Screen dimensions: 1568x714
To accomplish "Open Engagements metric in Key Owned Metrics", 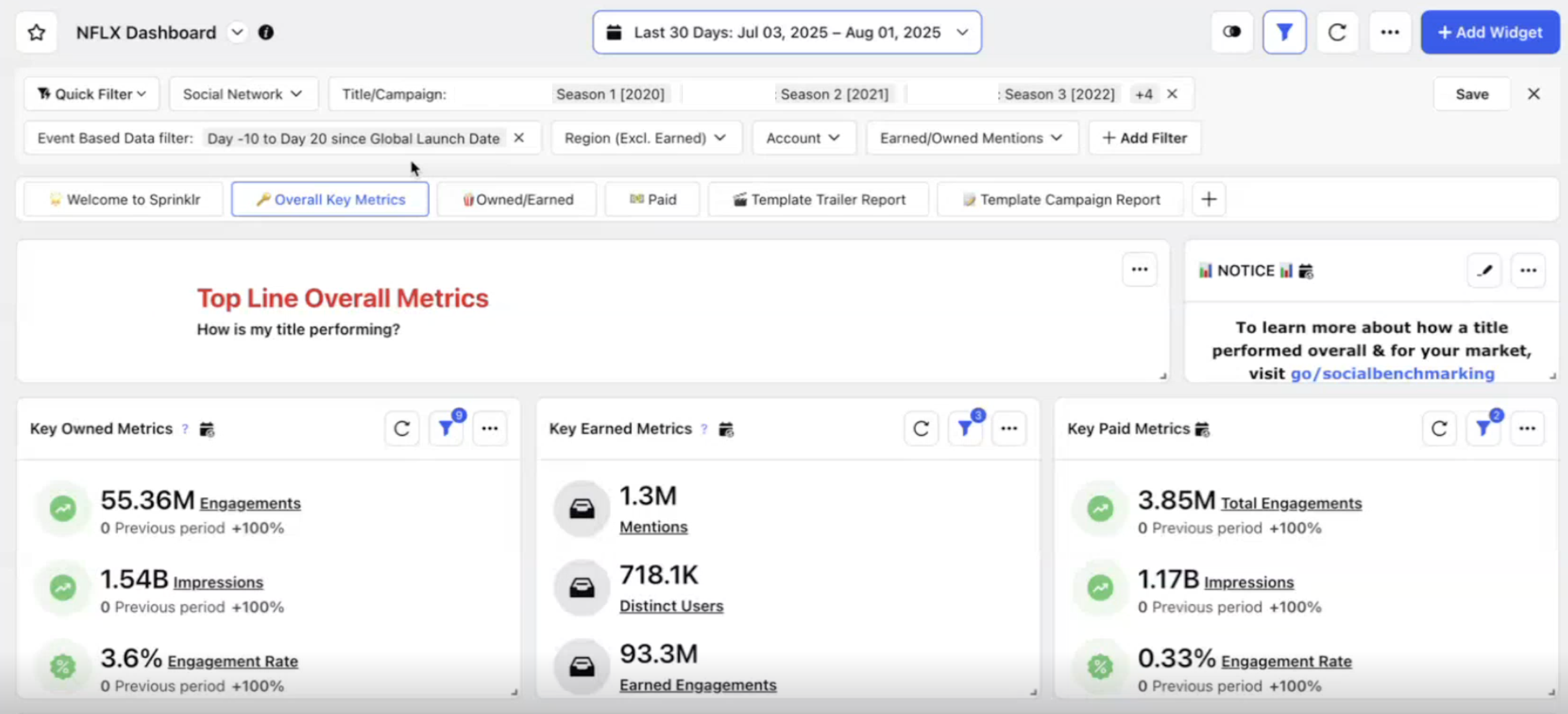I will (250, 504).
